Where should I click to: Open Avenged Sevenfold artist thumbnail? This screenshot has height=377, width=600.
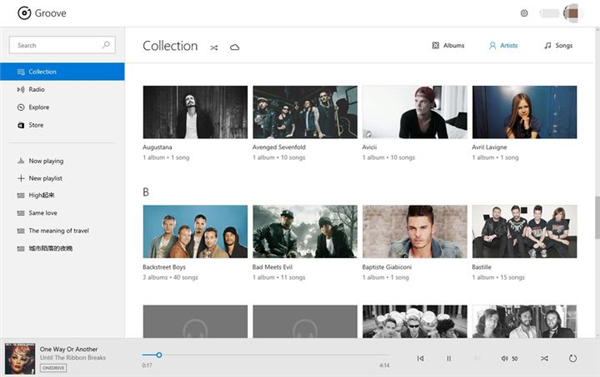point(305,112)
